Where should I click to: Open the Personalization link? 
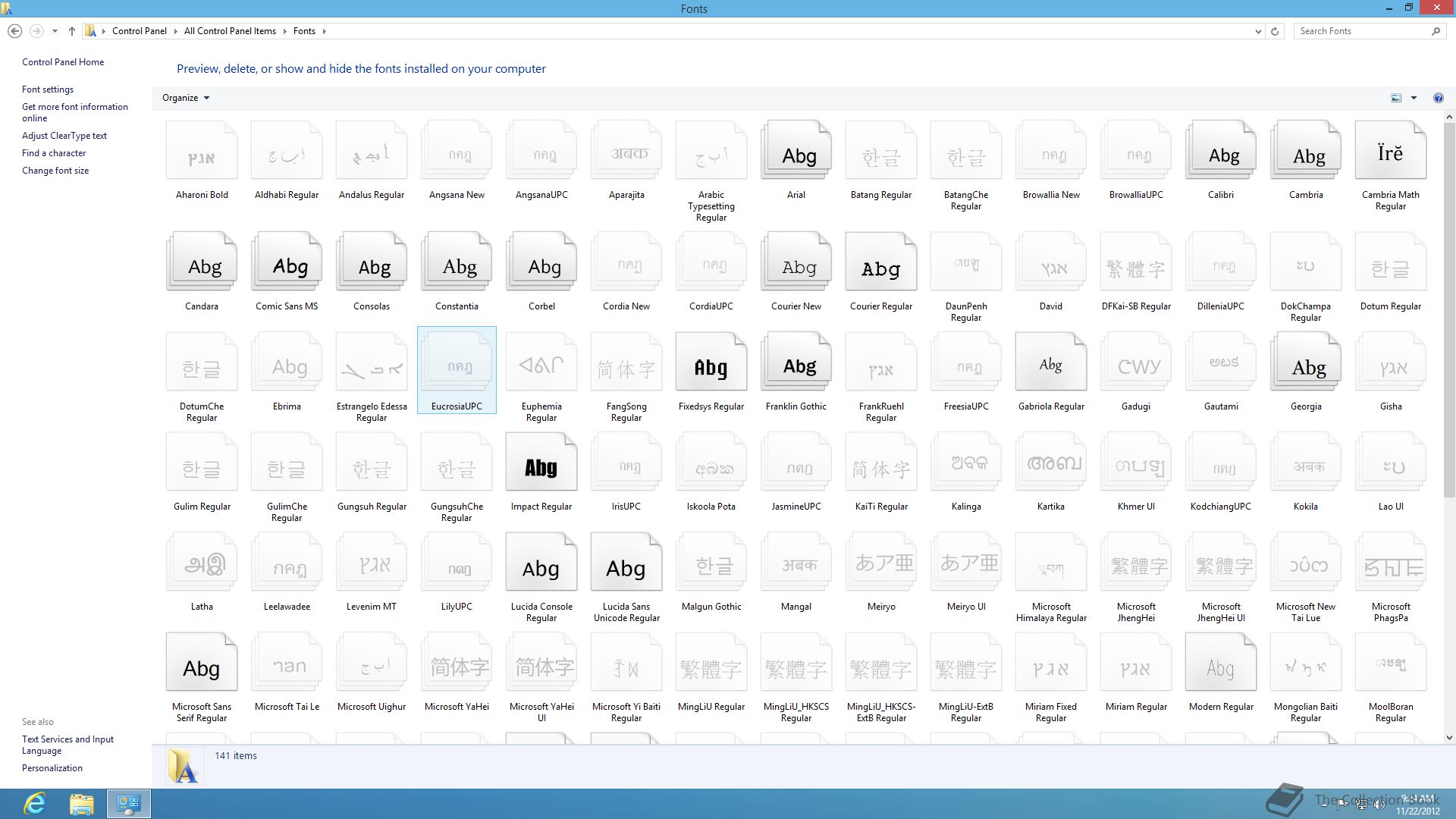coord(52,768)
